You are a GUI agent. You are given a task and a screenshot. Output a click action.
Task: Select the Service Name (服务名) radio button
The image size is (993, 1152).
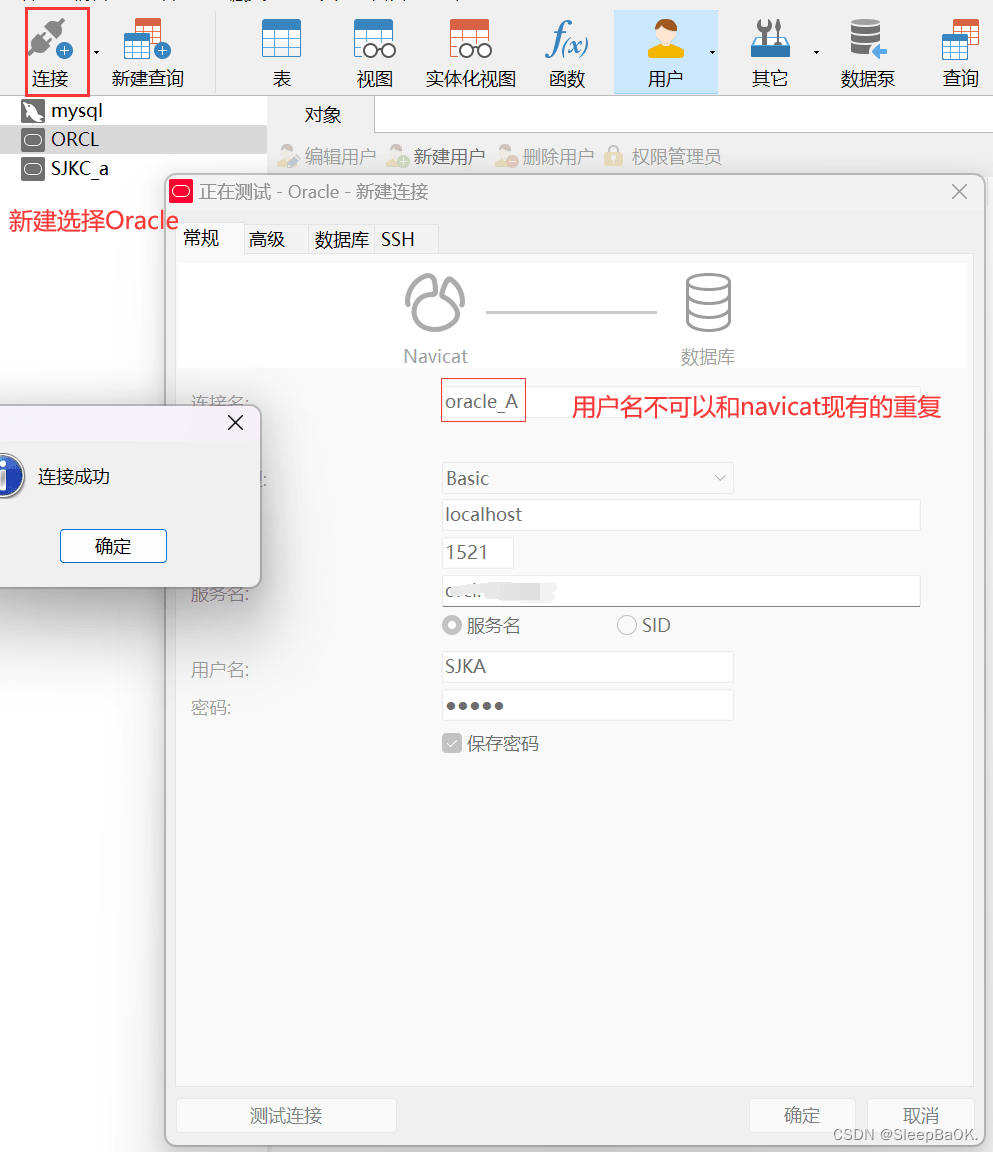click(x=452, y=625)
